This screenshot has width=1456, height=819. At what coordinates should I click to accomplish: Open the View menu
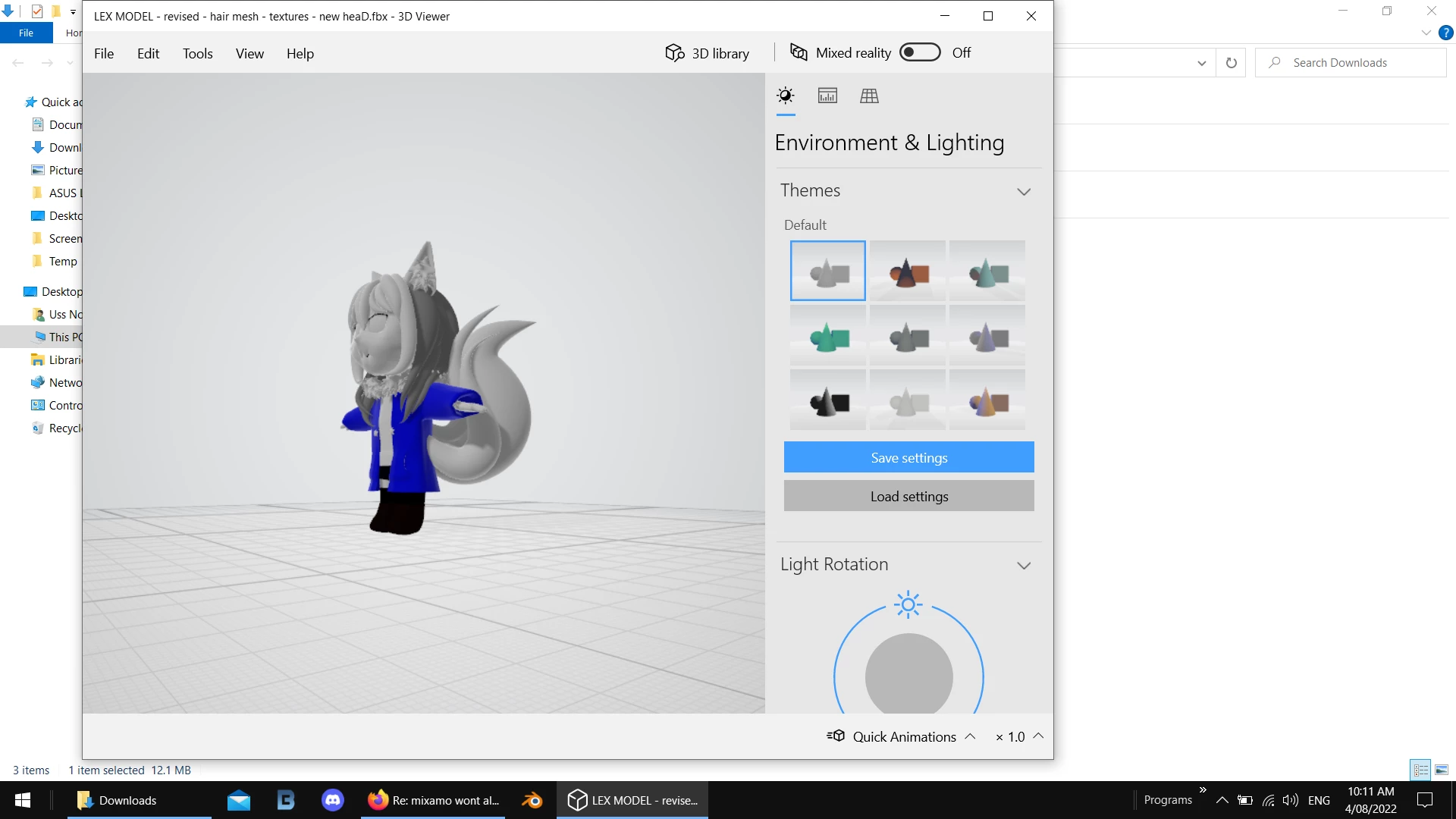[x=249, y=54]
